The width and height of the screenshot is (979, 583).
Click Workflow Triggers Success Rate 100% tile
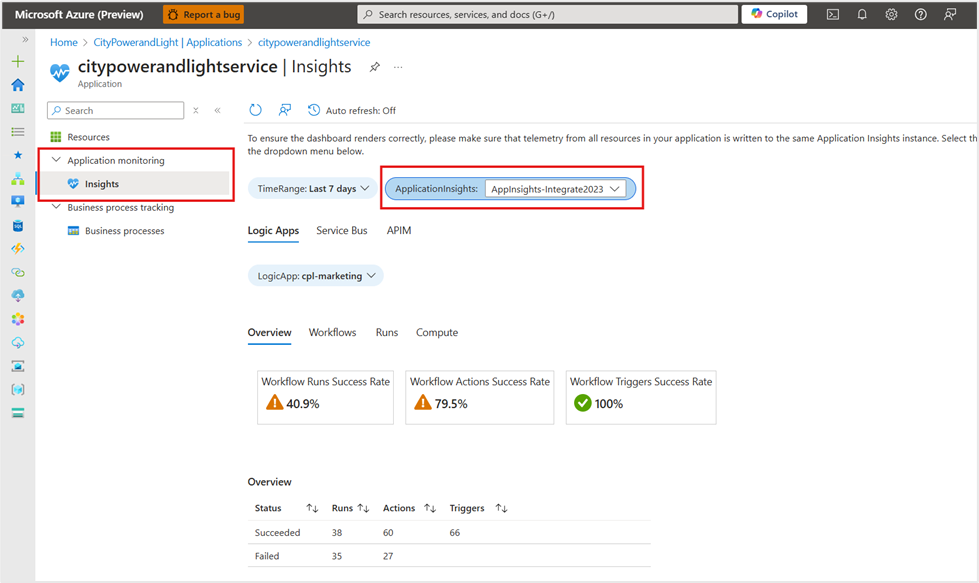pos(641,398)
